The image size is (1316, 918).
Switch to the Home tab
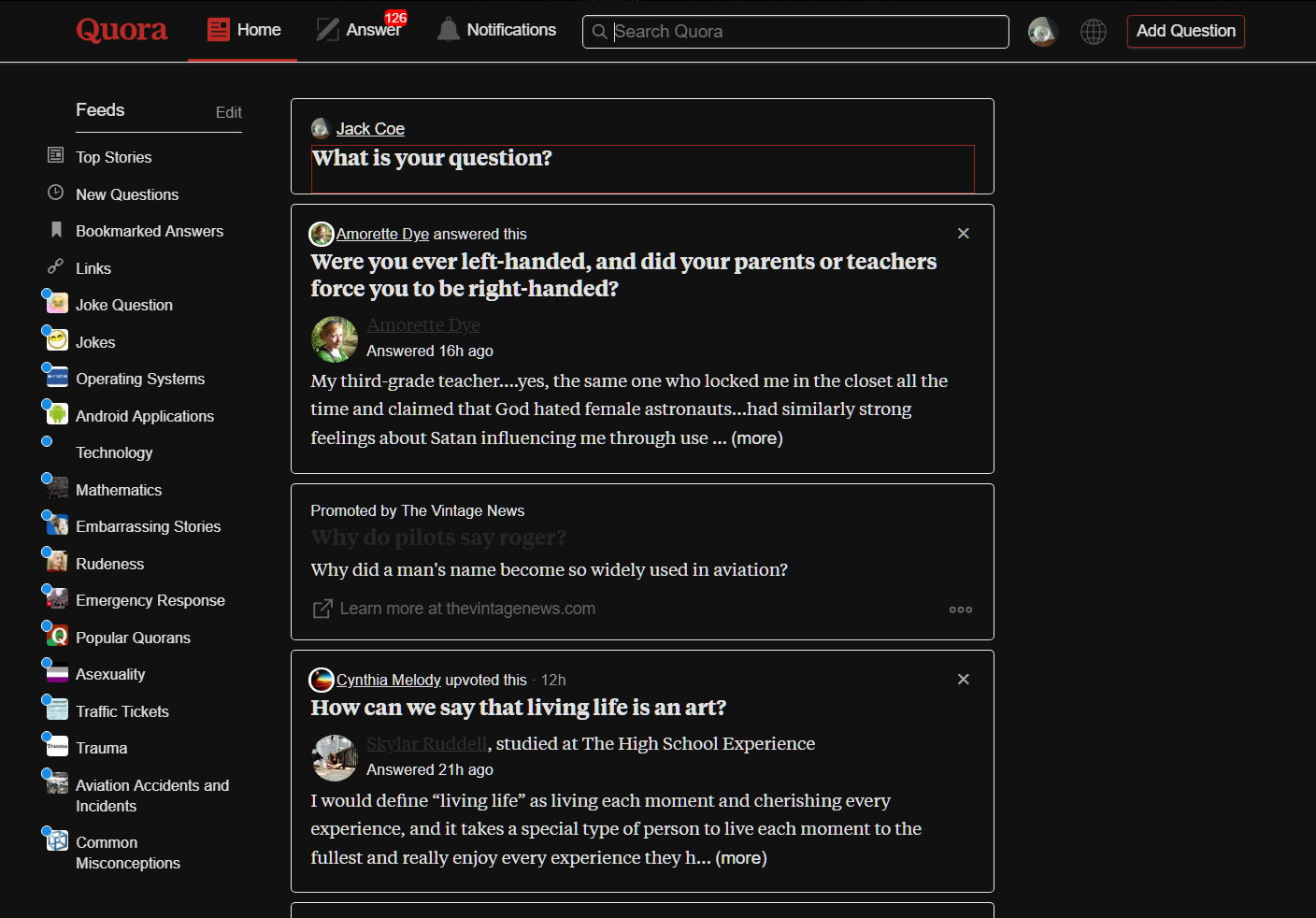pos(243,29)
